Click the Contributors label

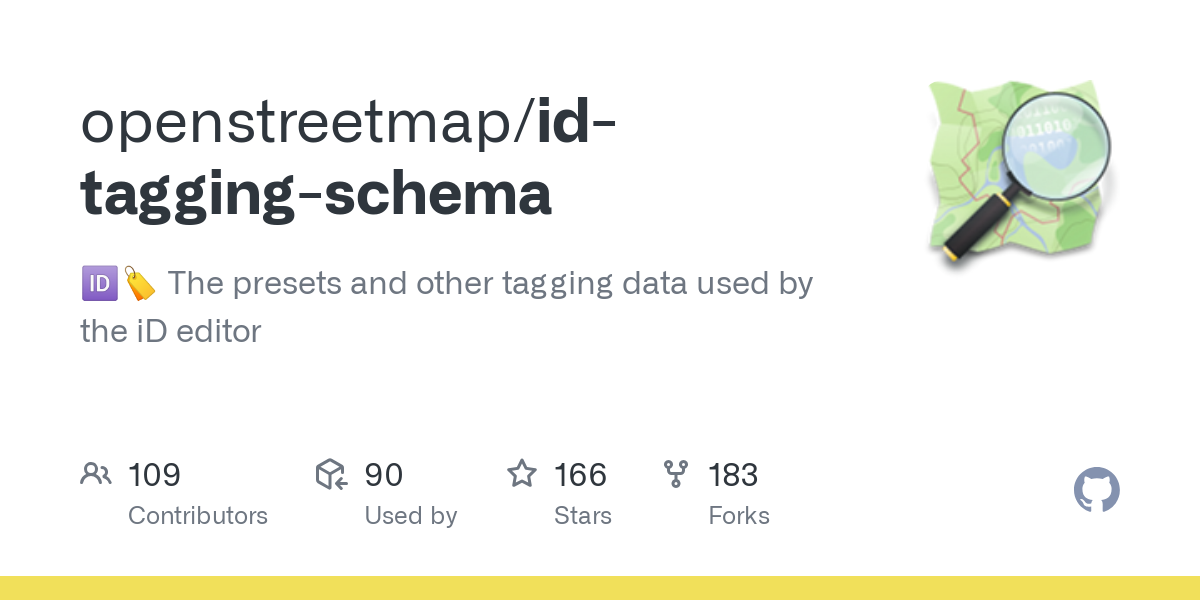pyautogui.click(x=198, y=516)
